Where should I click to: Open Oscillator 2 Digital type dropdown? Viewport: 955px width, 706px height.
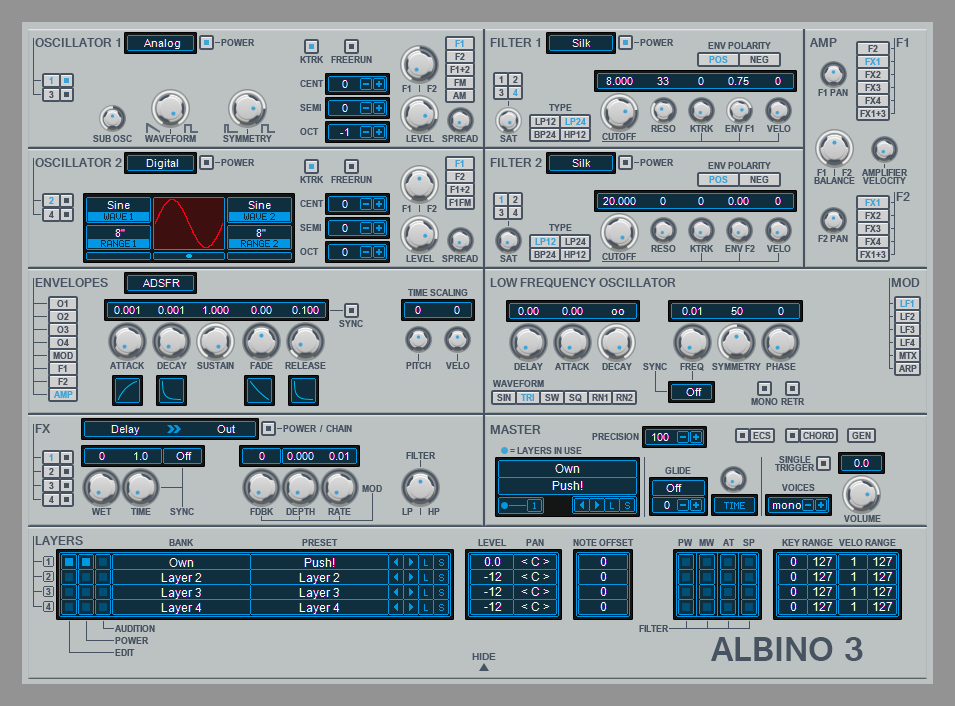pos(161,163)
